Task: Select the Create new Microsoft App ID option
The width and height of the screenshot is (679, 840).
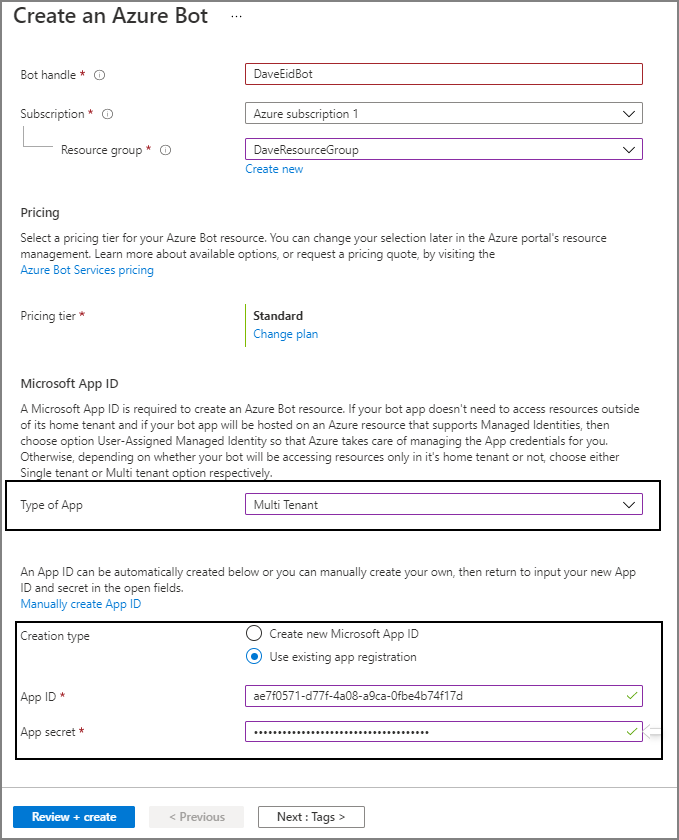Action: [255, 633]
